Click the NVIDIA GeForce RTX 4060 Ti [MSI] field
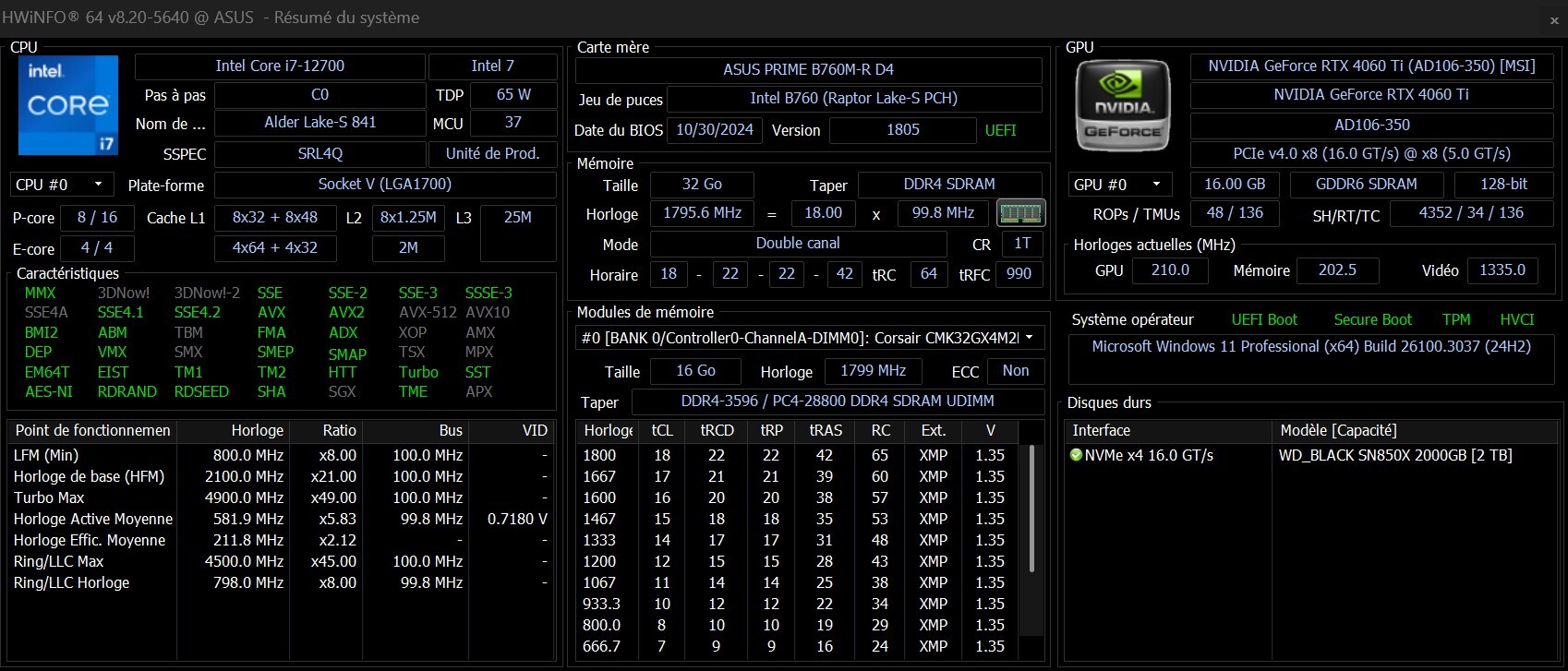Viewport: 1568px width, 671px height. pyautogui.click(x=1371, y=66)
